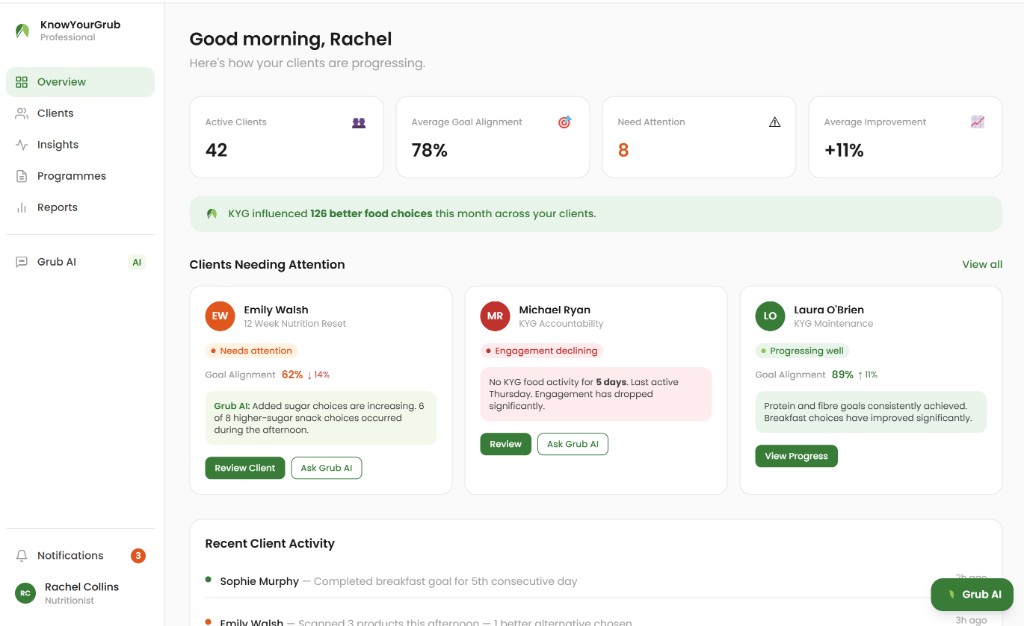Click Laura O'Brien's LO avatar
1024x626 pixels.
click(770, 316)
